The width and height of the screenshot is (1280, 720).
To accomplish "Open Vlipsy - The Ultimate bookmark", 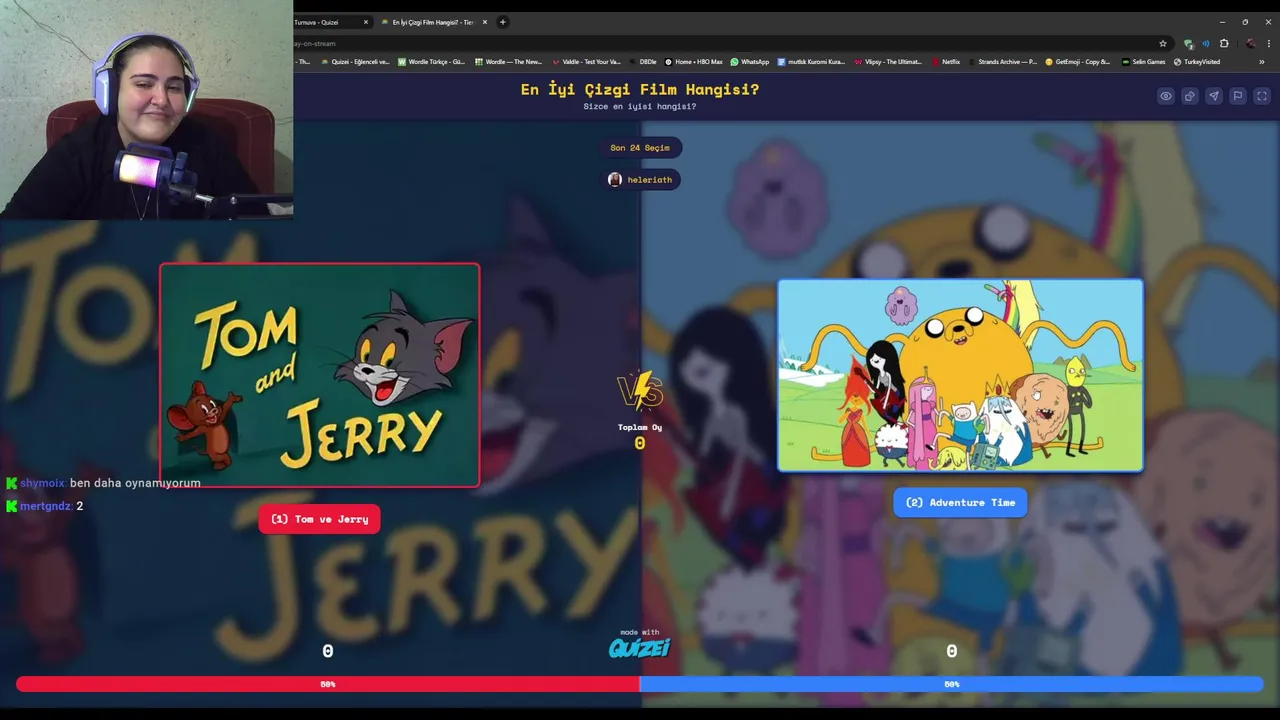I will (x=888, y=62).
